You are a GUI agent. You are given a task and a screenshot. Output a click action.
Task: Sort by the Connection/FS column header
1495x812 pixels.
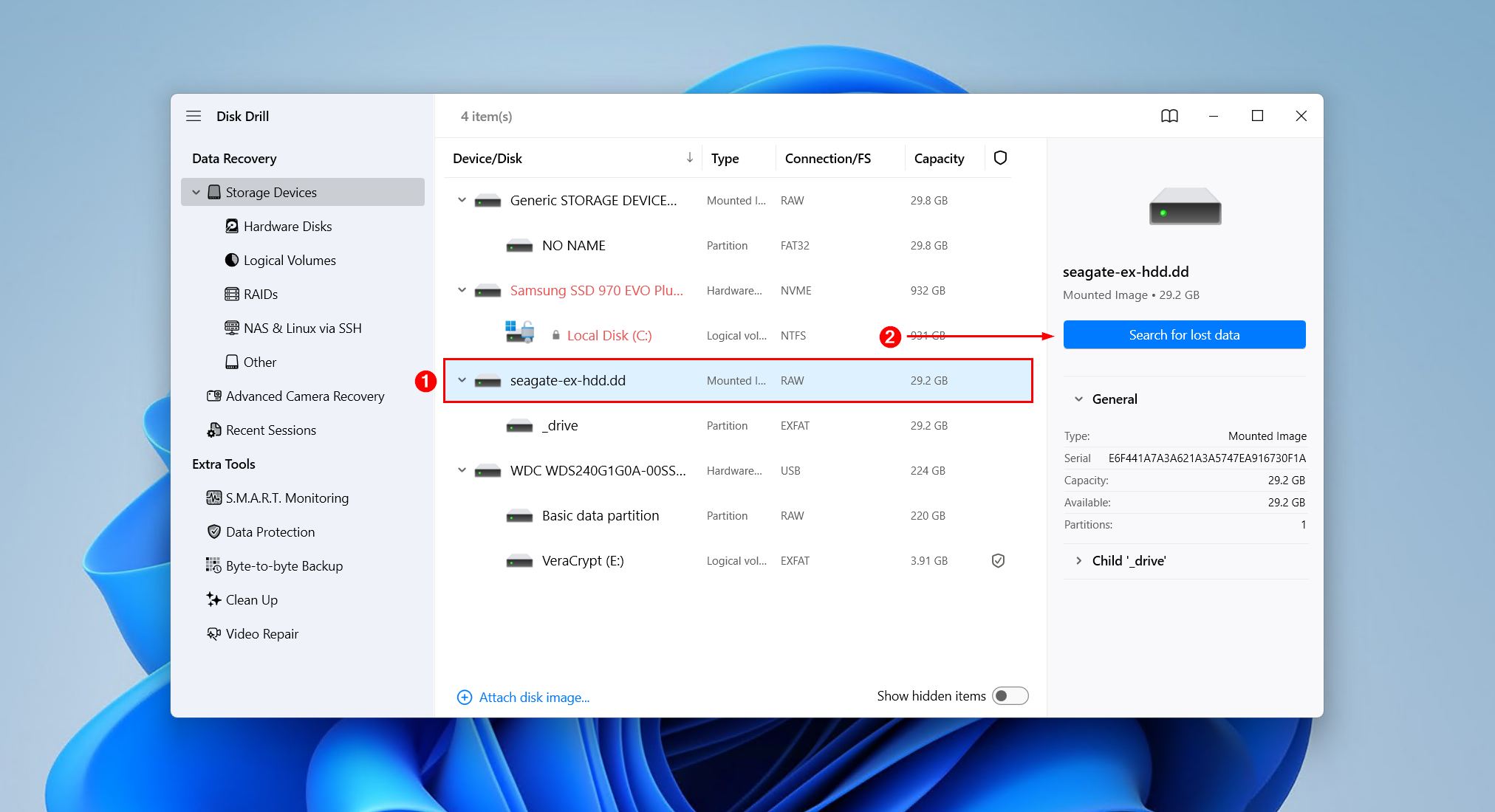tap(827, 158)
